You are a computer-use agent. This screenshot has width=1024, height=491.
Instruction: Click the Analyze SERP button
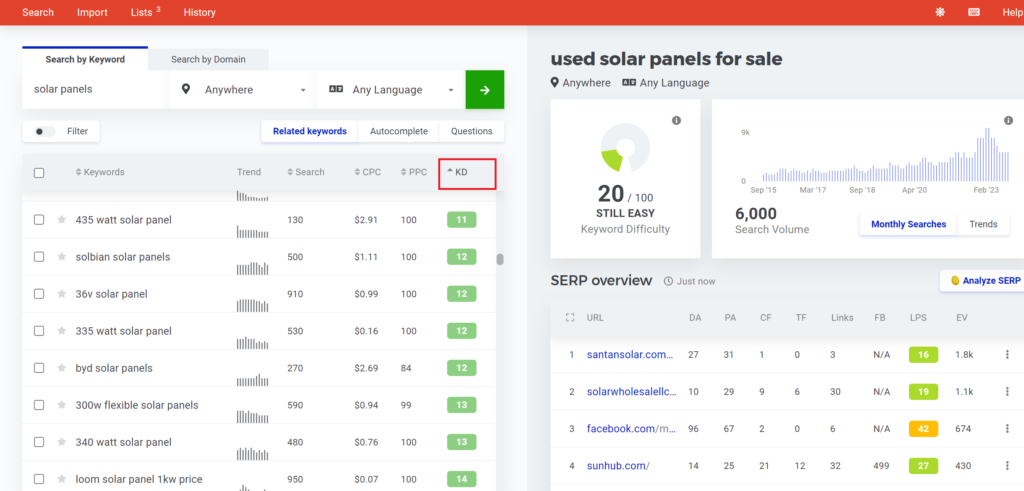[982, 280]
